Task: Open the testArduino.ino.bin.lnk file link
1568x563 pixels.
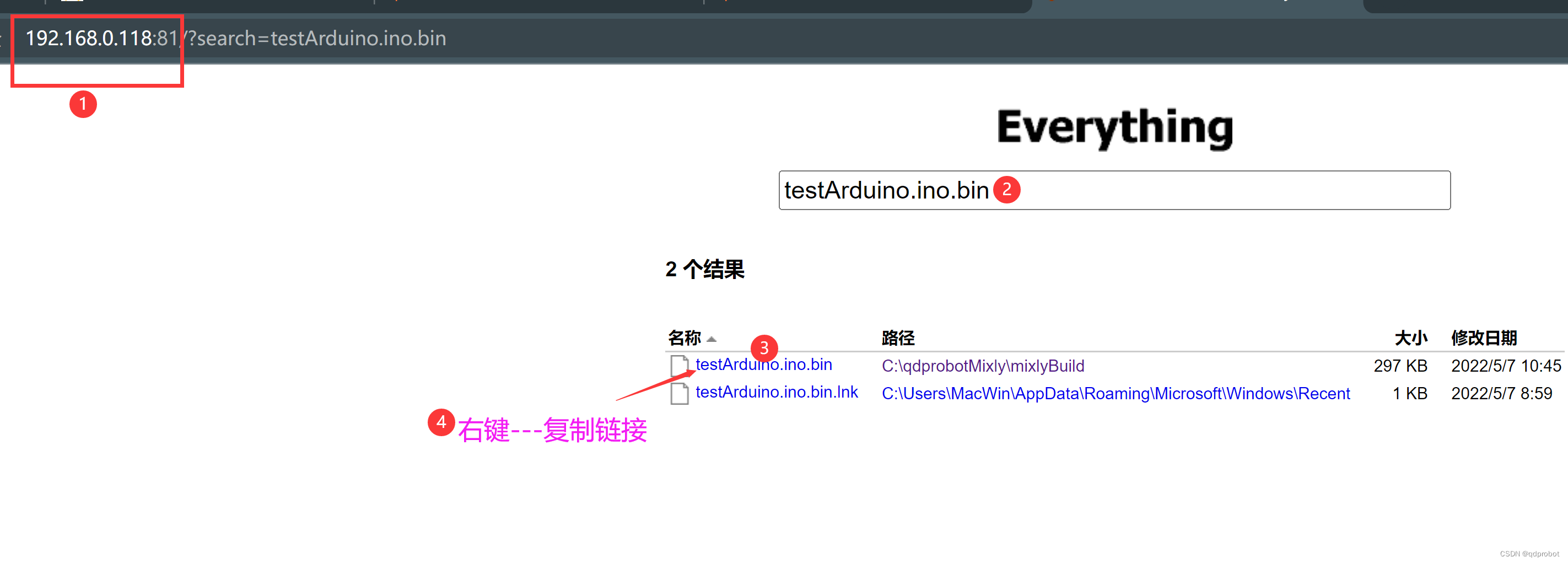Action: tap(777, 392)
